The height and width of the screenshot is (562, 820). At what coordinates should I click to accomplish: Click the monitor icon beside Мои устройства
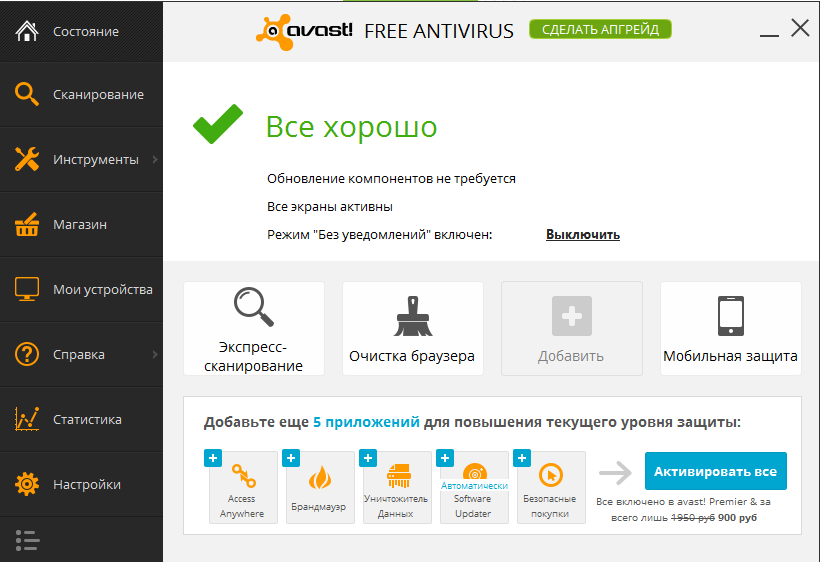coord(27,289)
